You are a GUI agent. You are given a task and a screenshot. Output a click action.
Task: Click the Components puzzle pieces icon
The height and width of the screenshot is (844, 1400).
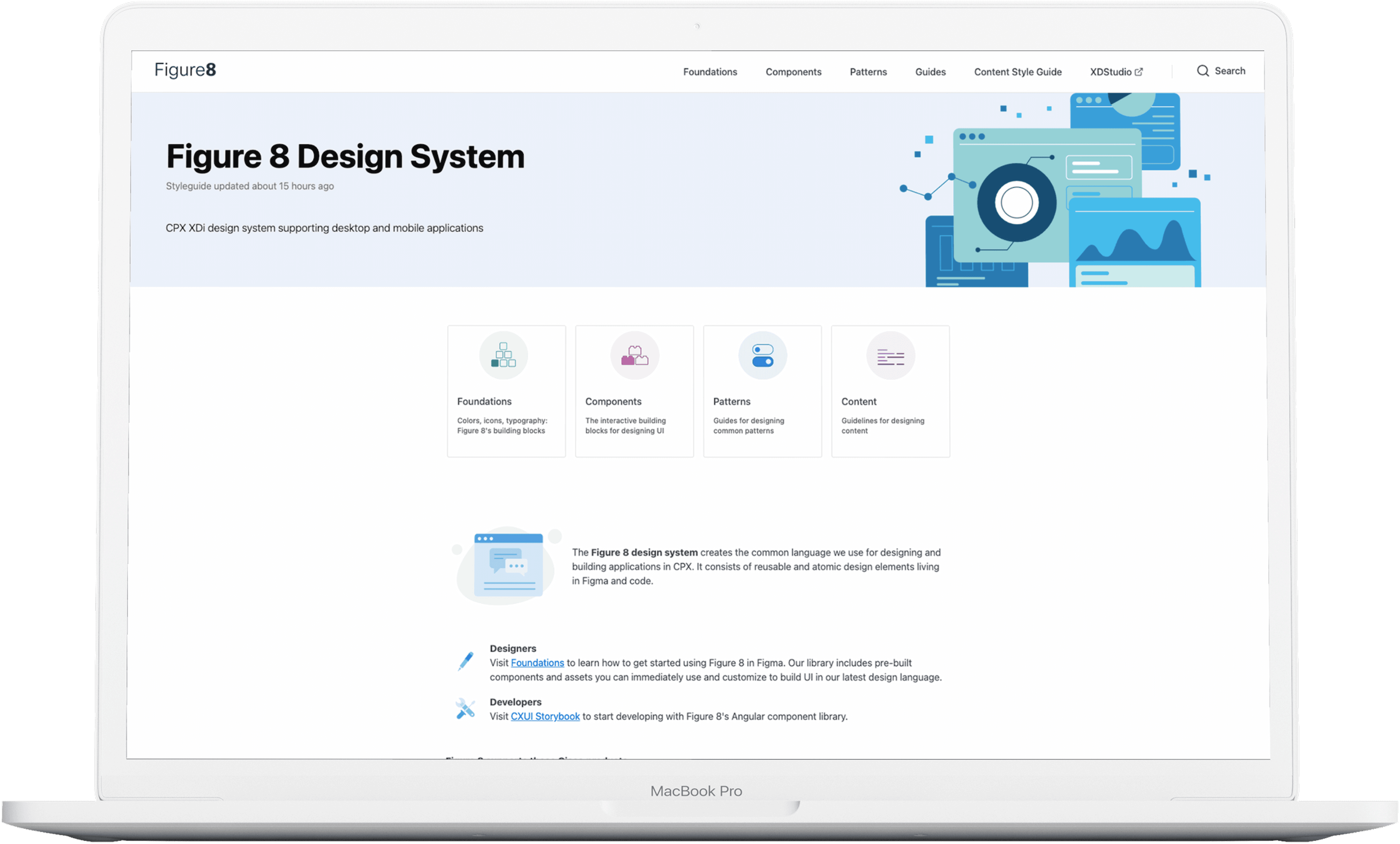(635, 355)
